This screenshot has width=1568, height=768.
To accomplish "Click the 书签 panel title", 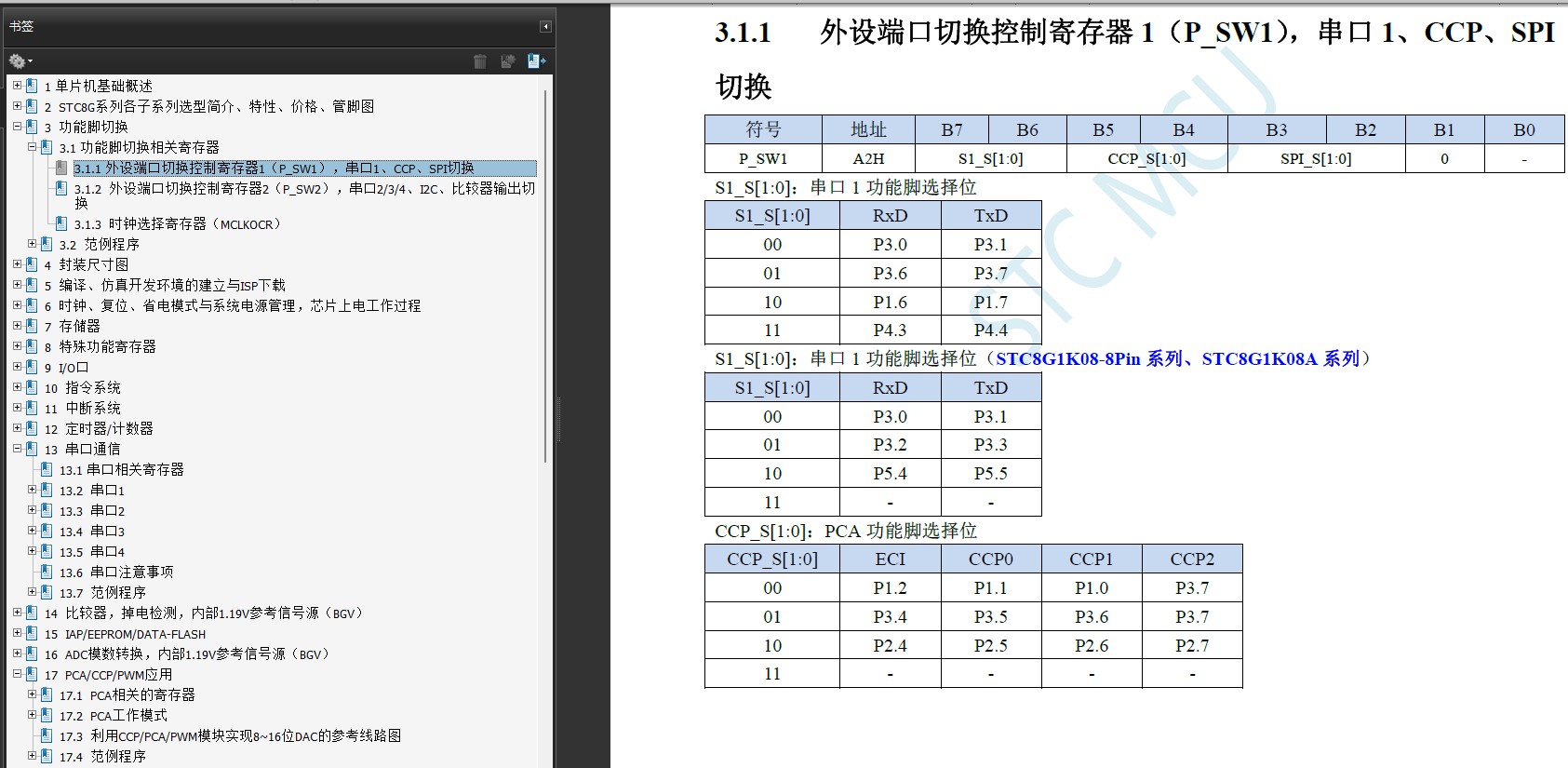I will [x=21, y=26].
